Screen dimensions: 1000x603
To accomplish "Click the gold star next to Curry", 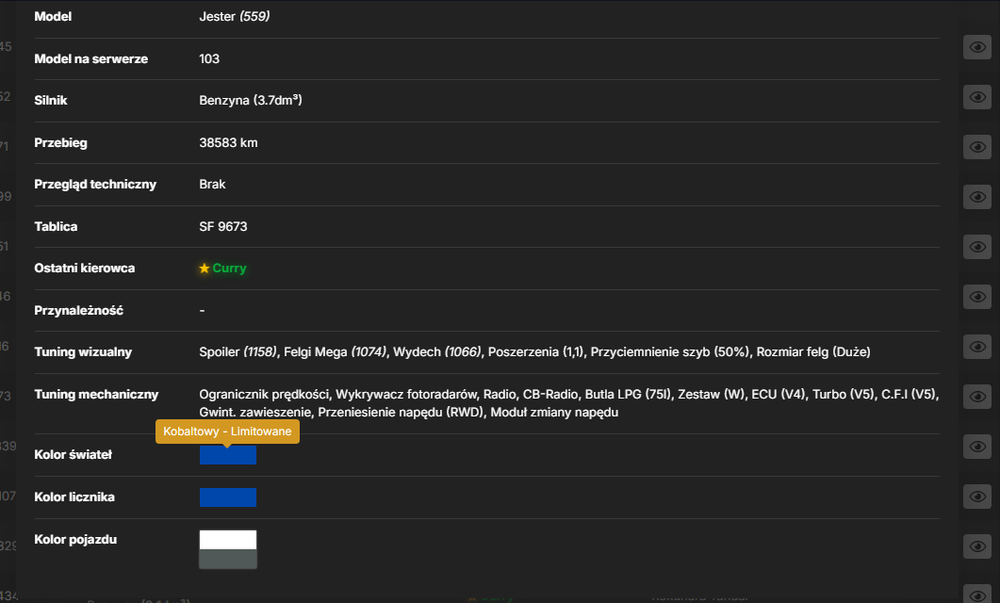I will click(x=204, y=268).
